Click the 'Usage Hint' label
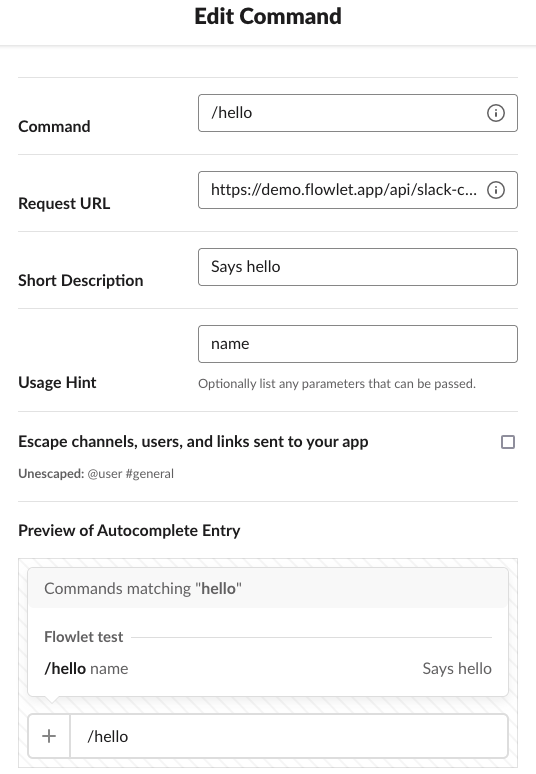The width and height of the screenshot is (536, 774). click(57, 383)
